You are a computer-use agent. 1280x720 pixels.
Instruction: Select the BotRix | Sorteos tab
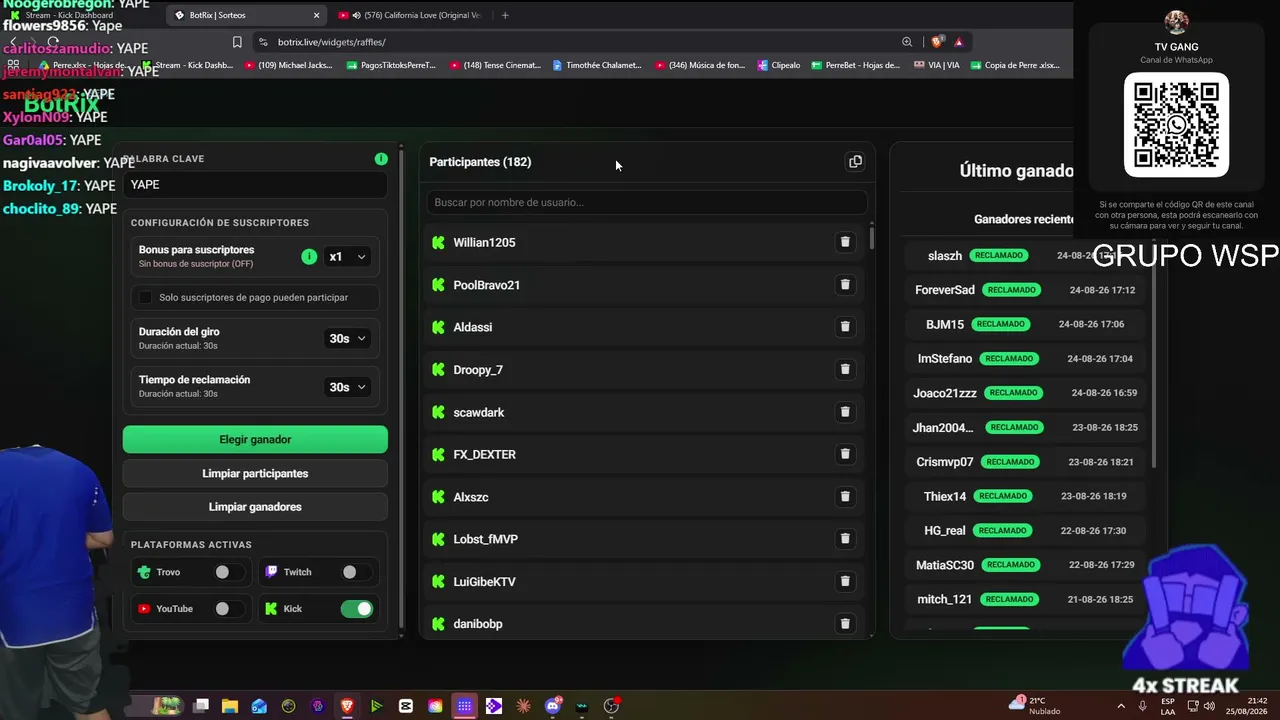[244, 15]
